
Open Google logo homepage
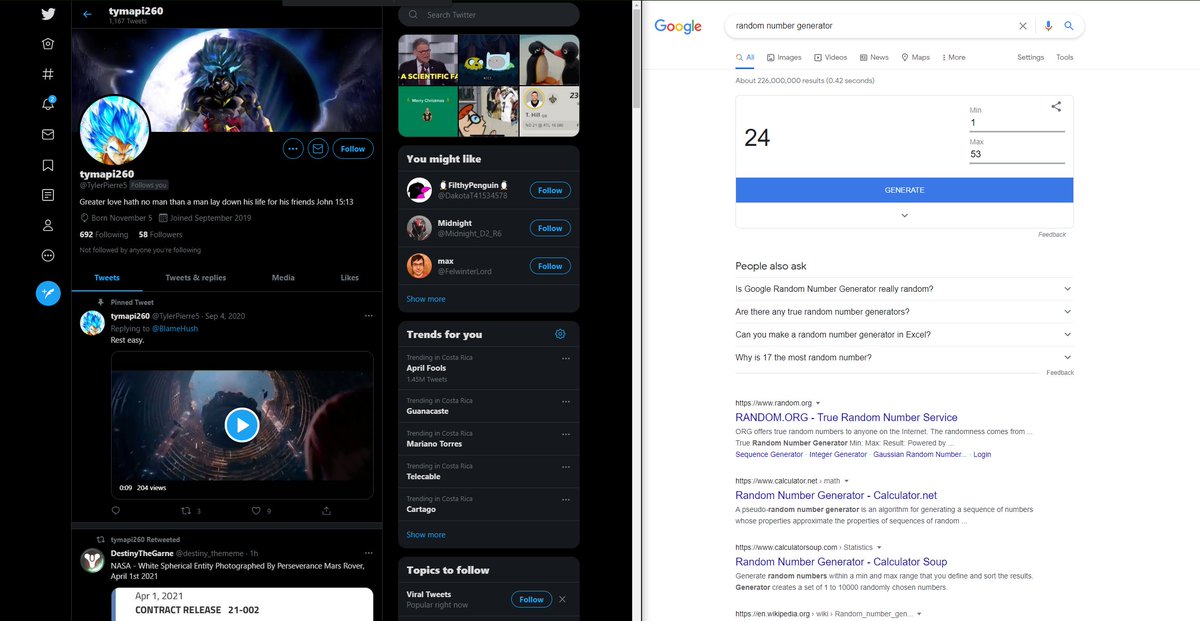coord(678,27)
